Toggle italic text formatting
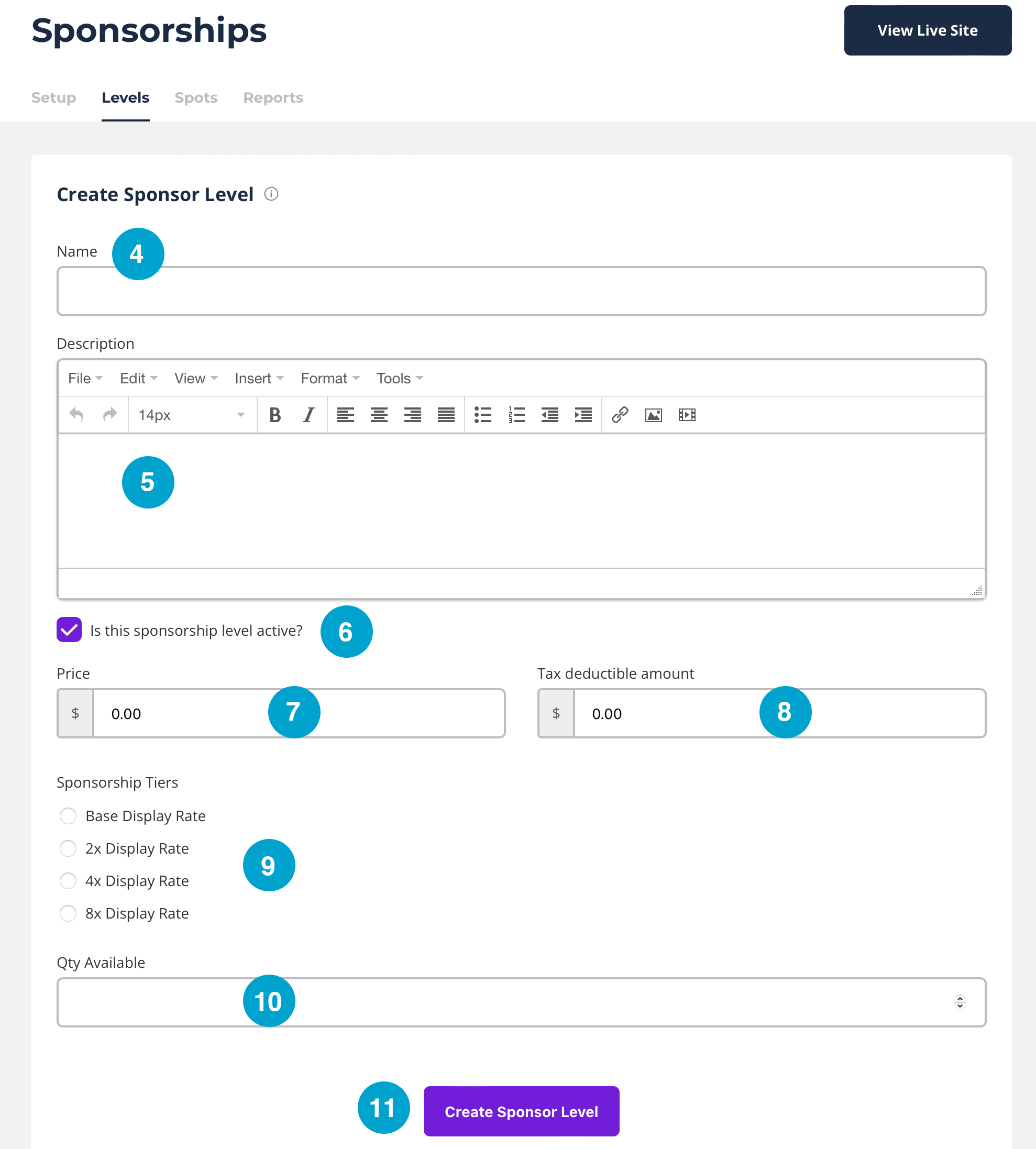Image resolution: width=1036 pixels, height=1149 pixels. pyautogui.click(x=308, y=415)
